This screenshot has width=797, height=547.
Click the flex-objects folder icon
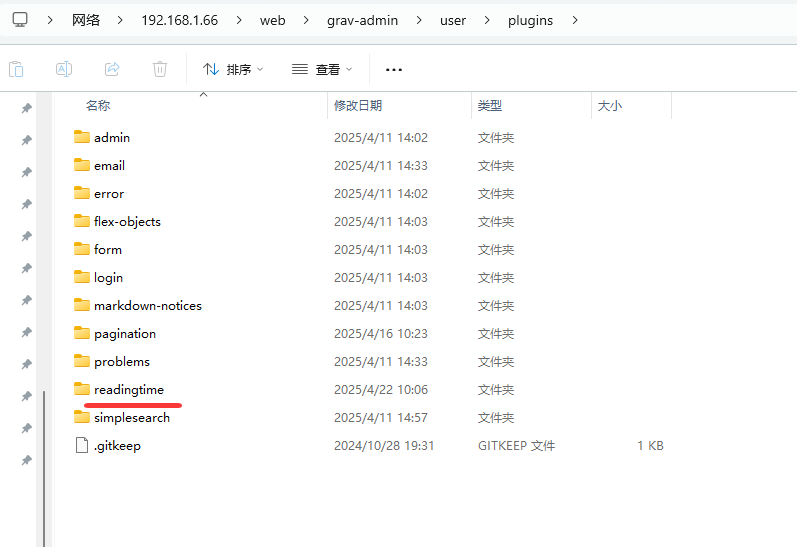tap(82, 221)
